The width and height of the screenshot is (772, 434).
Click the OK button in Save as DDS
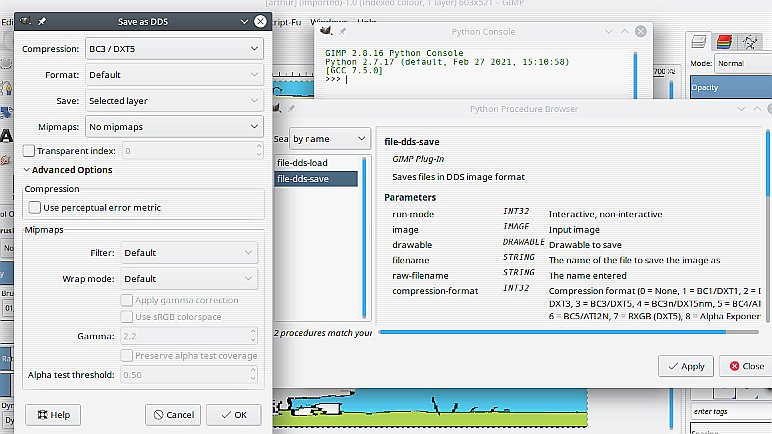tap(234, 414)
